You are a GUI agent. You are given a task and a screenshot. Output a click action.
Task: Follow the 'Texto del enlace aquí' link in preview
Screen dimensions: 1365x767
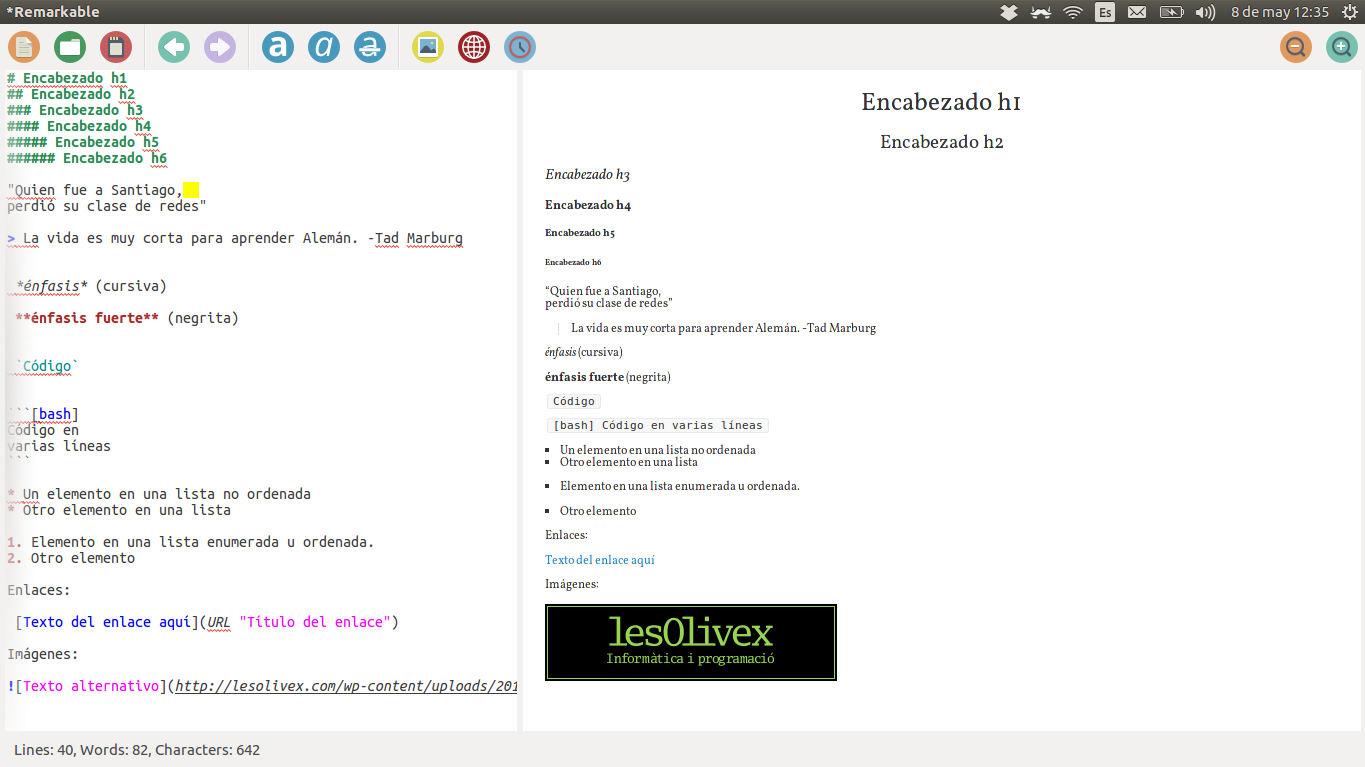click(x=600, y=560)
